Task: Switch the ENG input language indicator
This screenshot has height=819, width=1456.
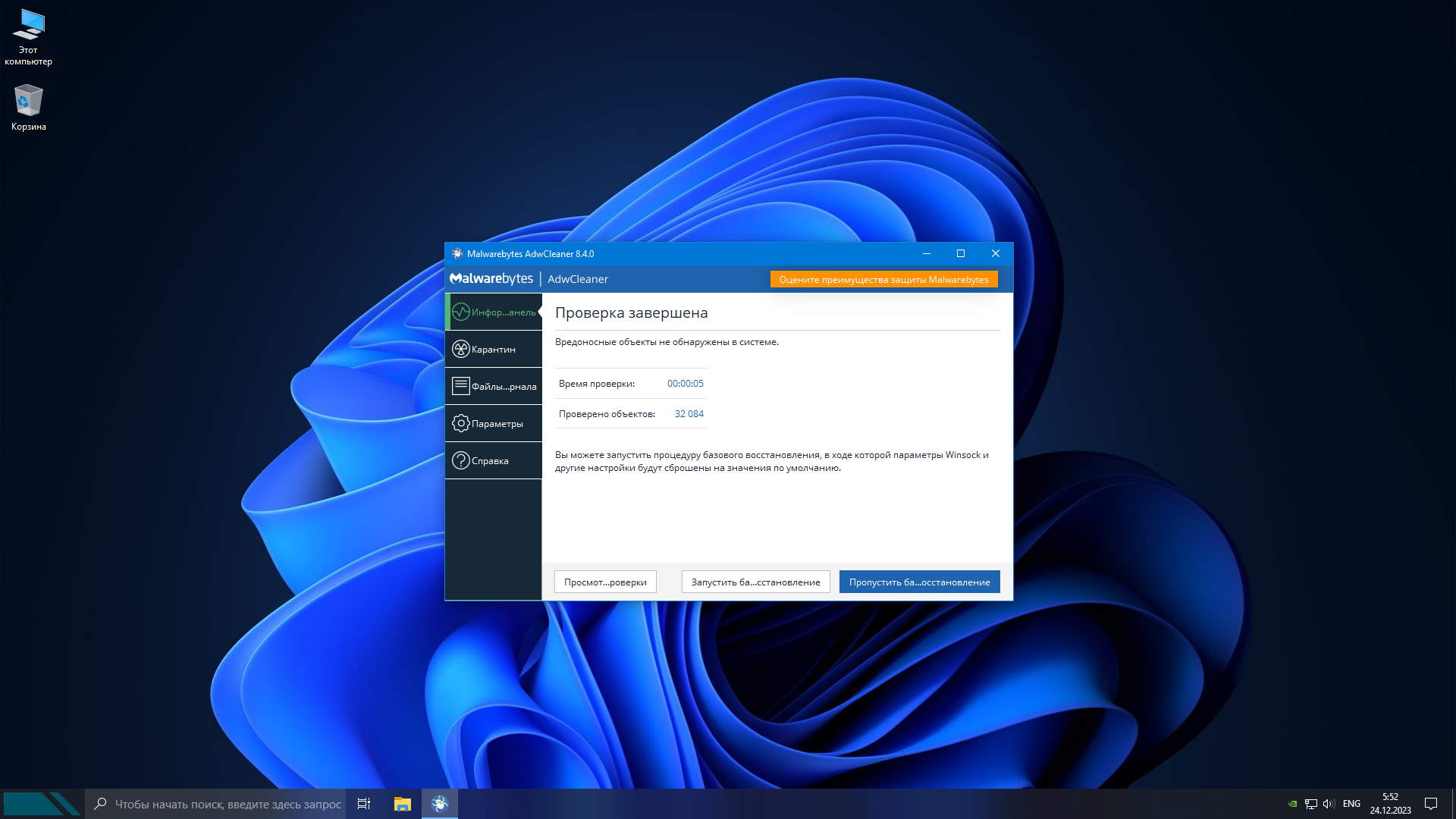Action: [1351, 804]
